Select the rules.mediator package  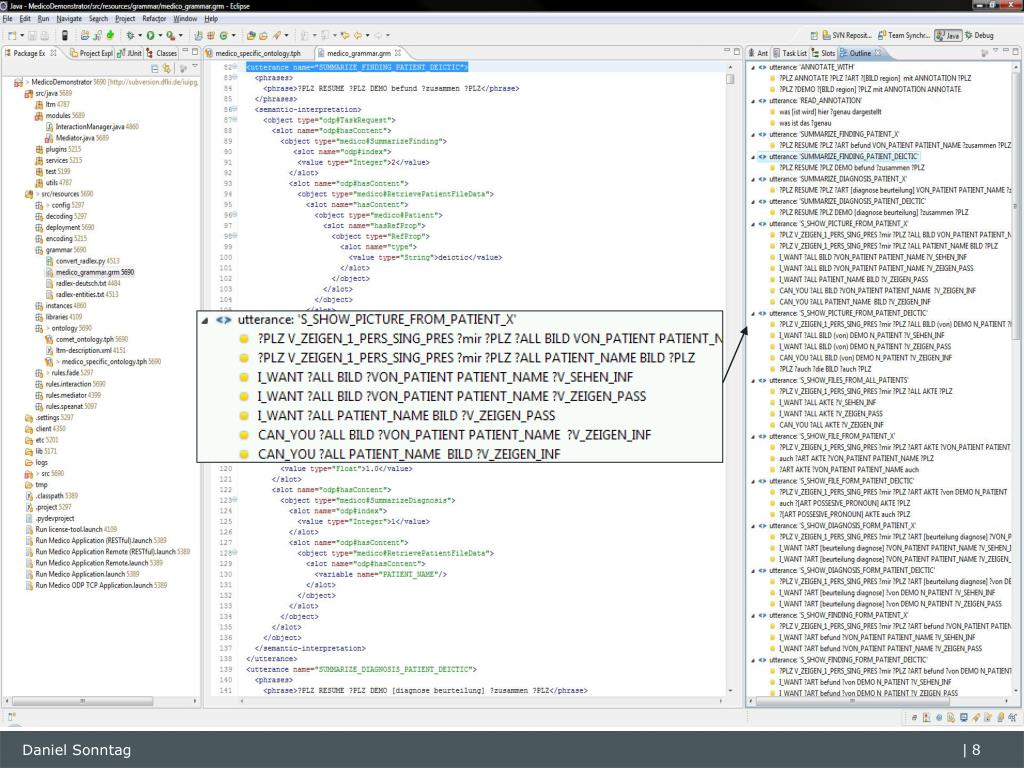[x=68, y=395]
